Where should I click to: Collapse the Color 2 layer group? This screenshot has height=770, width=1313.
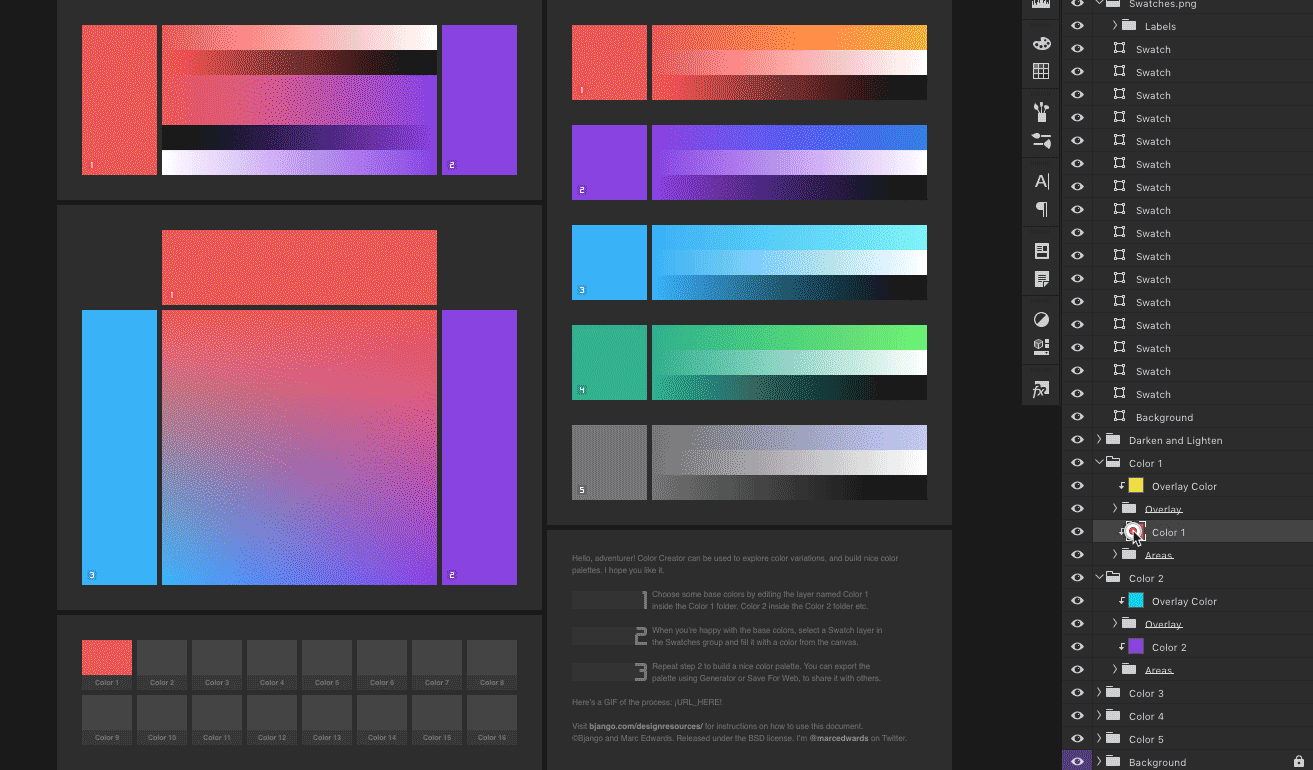1099,578
